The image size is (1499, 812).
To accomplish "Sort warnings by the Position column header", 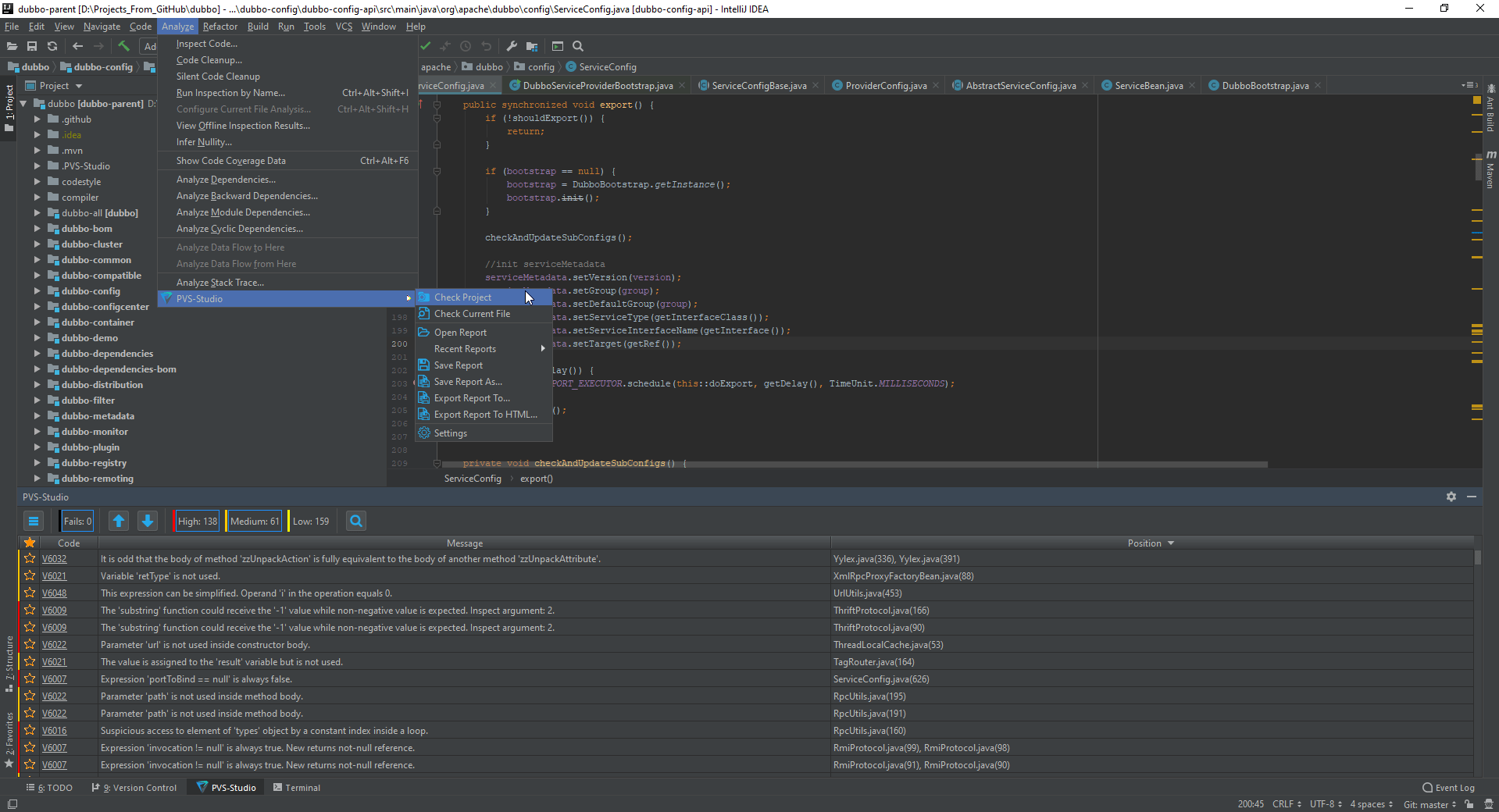I will tap(1151, 543).
